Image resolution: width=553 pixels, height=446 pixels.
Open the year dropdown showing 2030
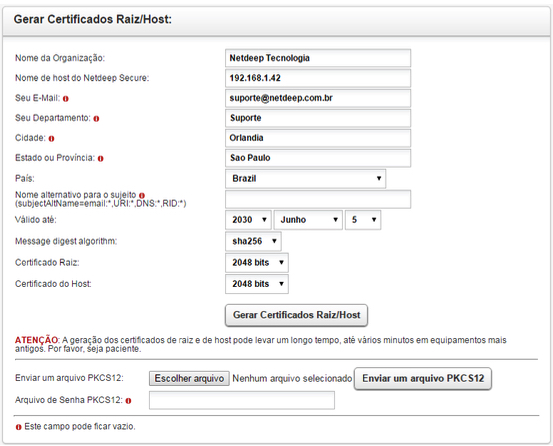pyautogui.click(x=248, y=220)
